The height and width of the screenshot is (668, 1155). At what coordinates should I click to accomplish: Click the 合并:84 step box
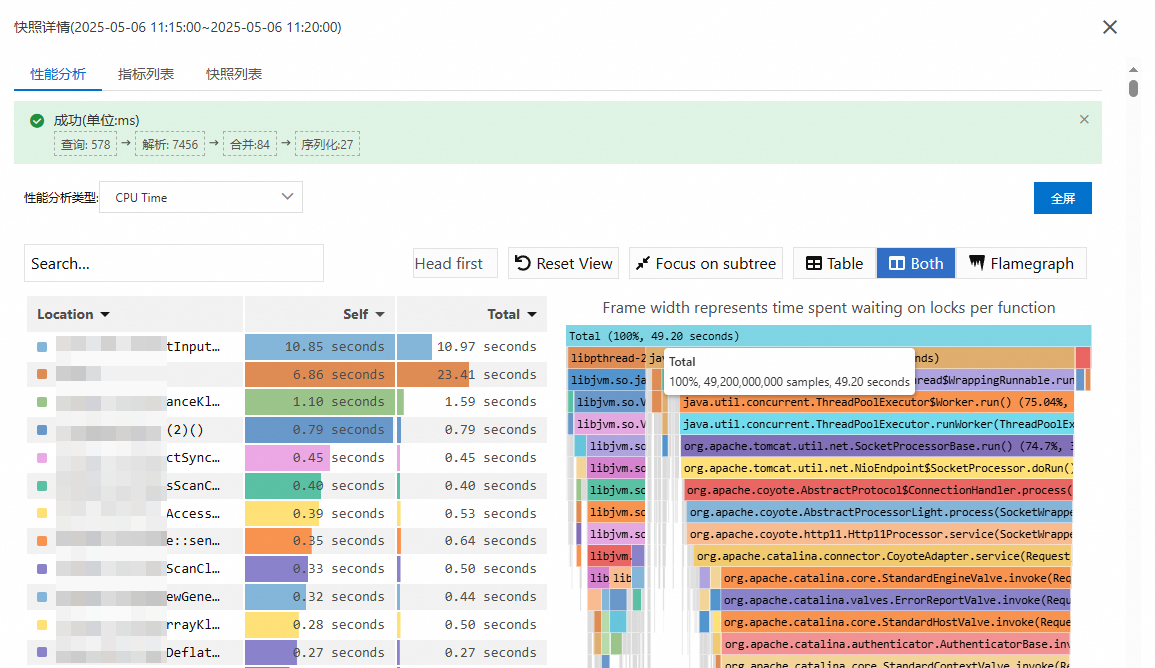(x=250, y=144)
